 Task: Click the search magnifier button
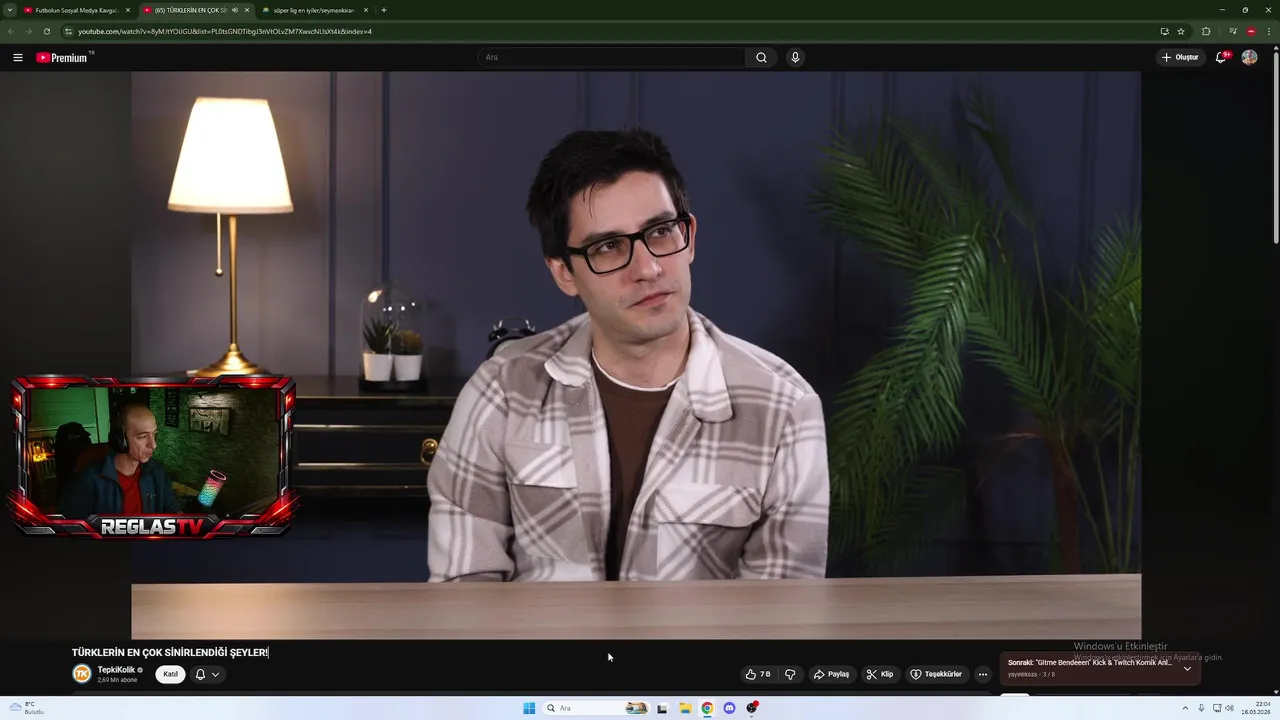pos(761,58)
